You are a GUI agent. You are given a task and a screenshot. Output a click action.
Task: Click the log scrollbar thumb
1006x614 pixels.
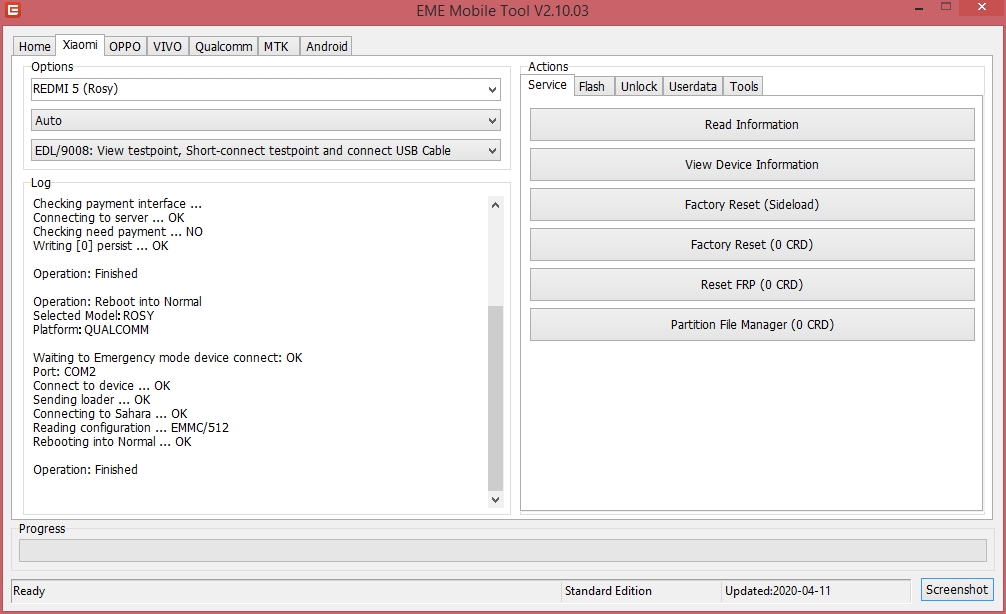click(x=495, y=398)
